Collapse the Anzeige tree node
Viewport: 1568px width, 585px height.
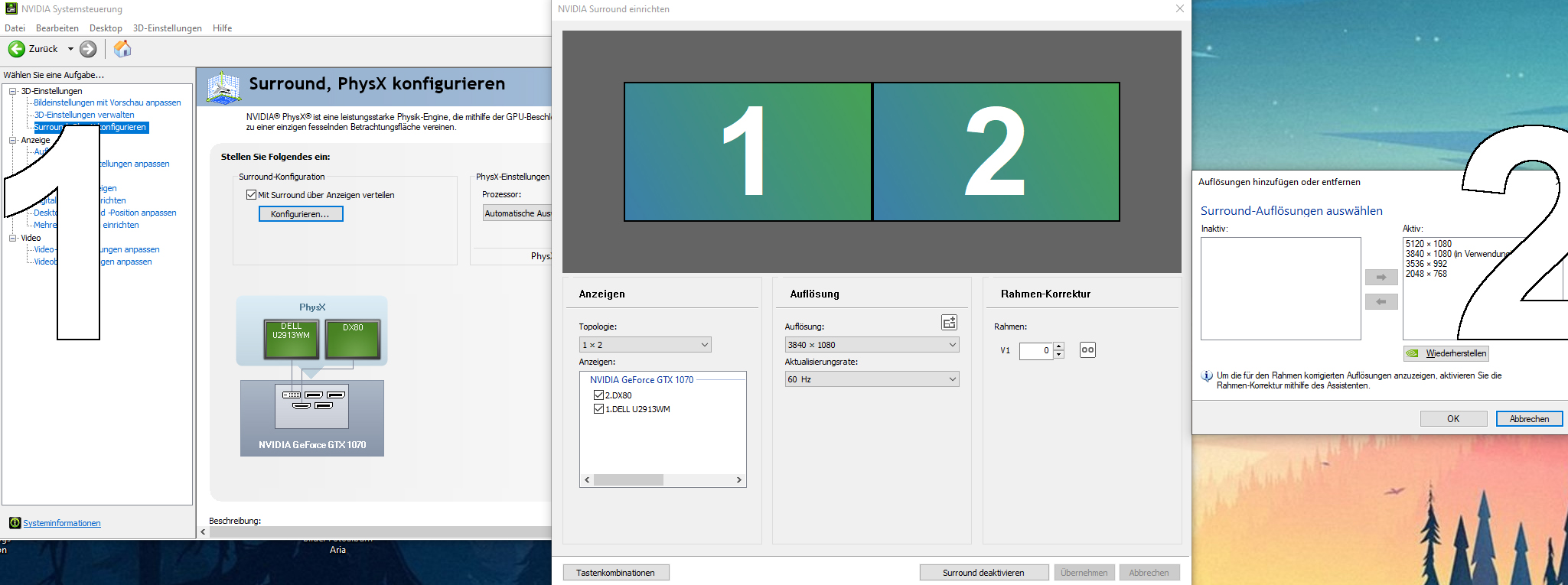click(13, 140)
